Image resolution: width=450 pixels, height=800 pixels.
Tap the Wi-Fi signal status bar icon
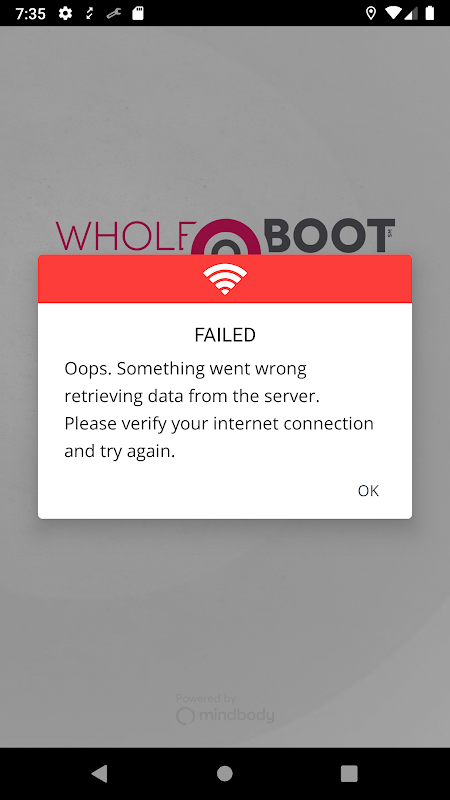click(x=393, y=13)
